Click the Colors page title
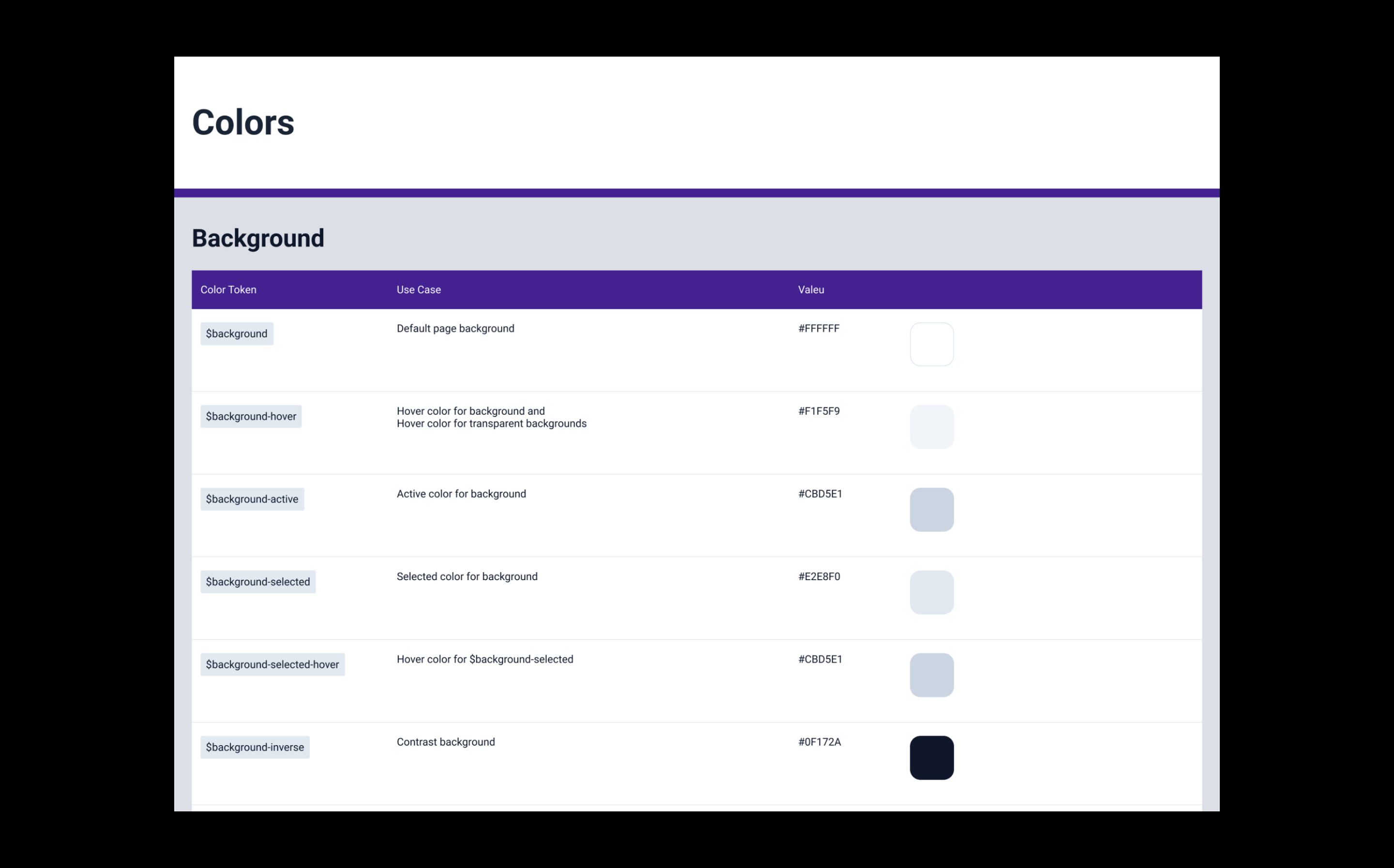 [243, 123]
